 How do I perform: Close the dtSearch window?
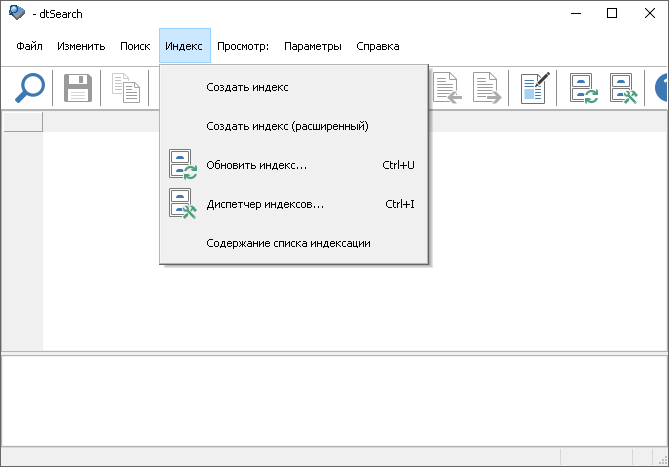coord(649,13)
